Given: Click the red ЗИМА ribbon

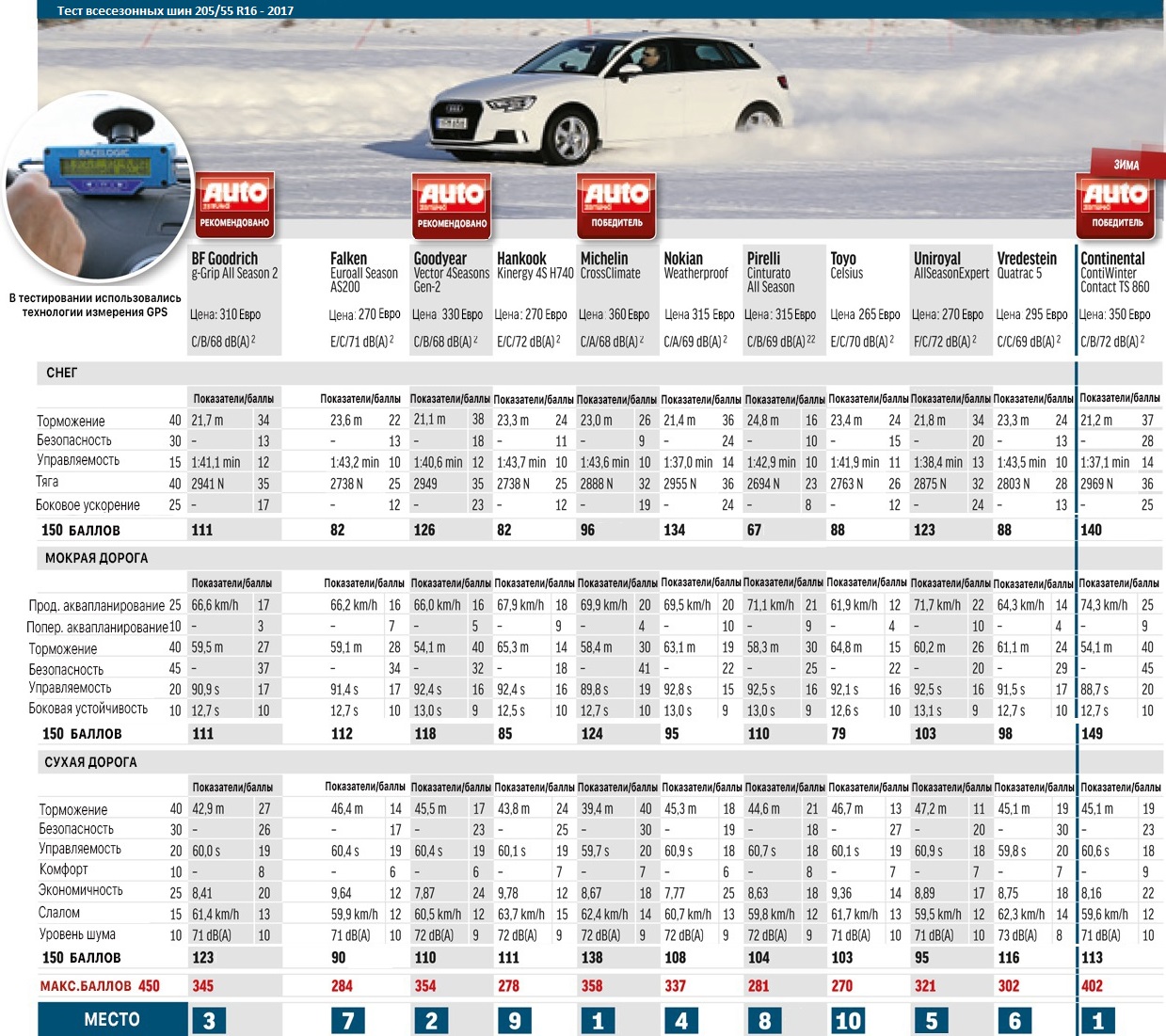Looking at the screenshot, I should [1126, 164].
